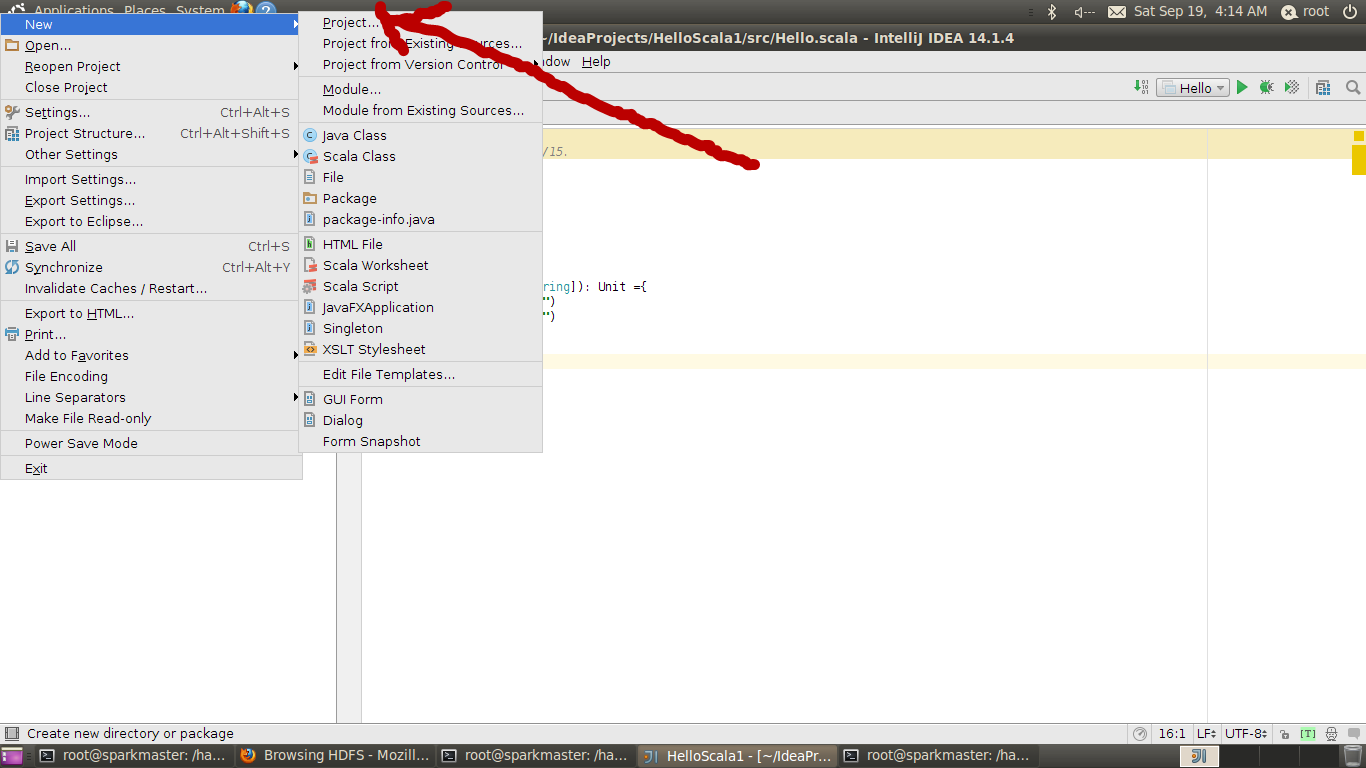The height and width of the screenshot is (768, 1366).
Task: Open the Hello run configuration dropdown
Action: (1193, 88)
